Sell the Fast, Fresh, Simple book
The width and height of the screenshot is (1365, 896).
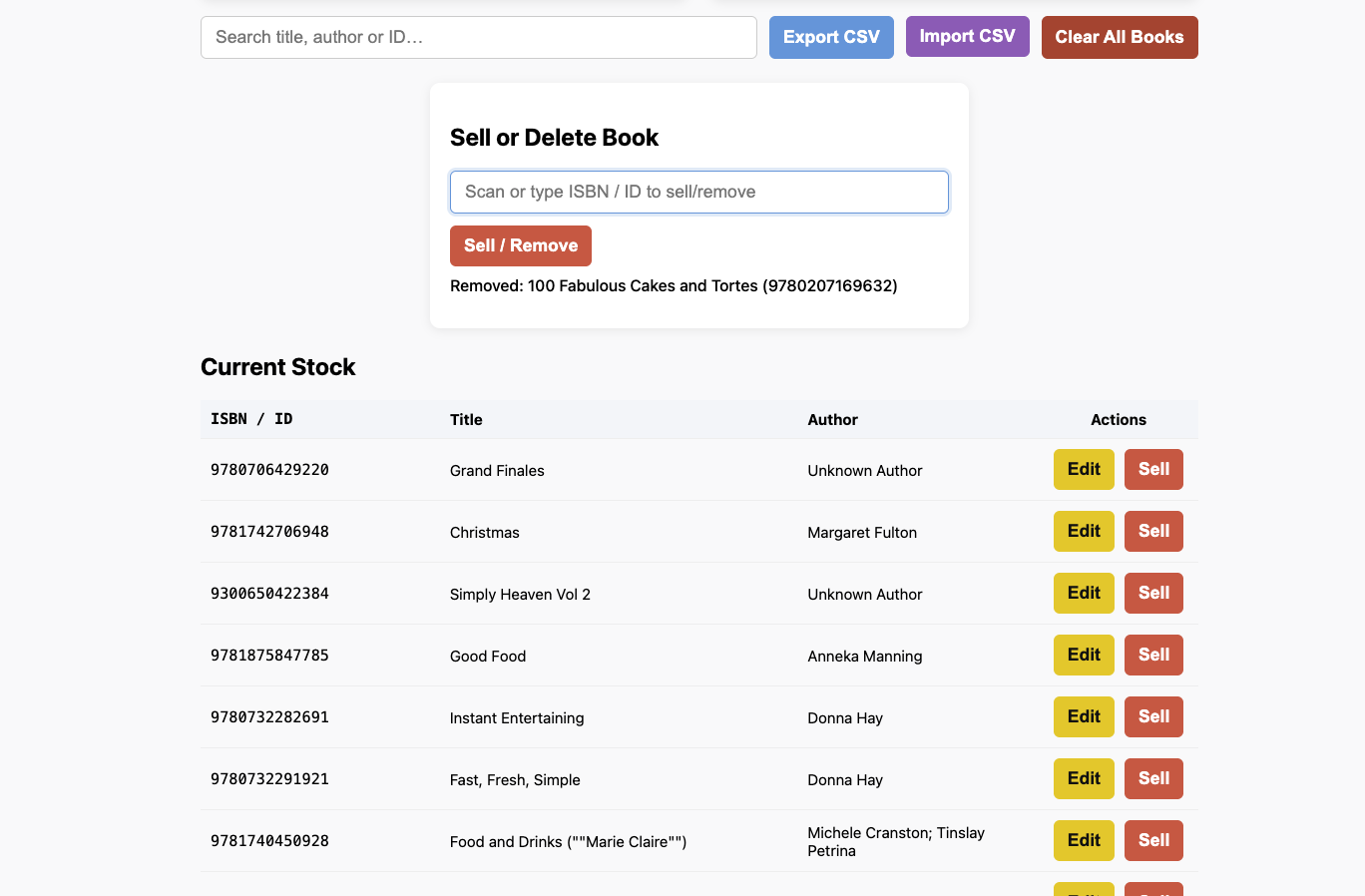1153,778
